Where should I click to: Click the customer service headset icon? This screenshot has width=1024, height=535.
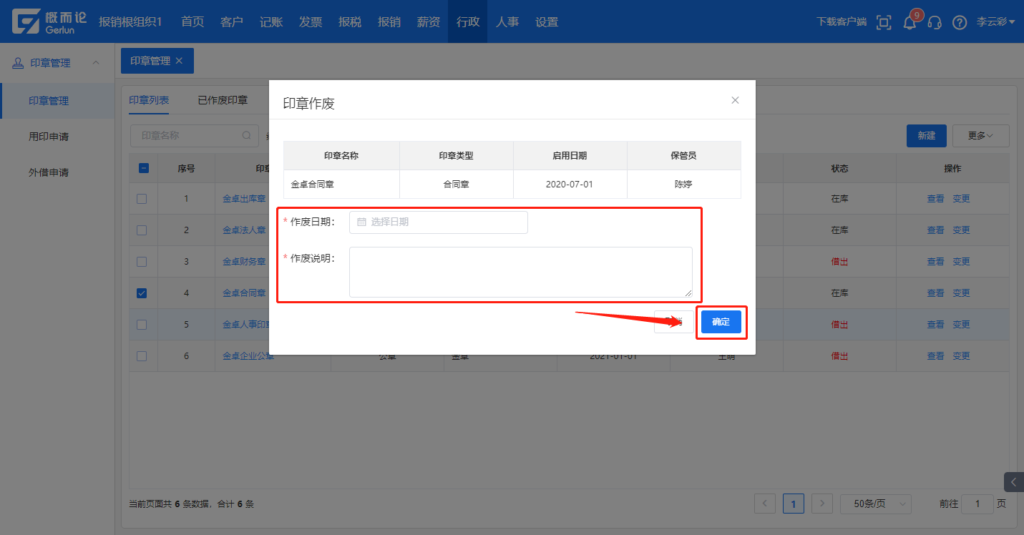click(x=935, y=23)
